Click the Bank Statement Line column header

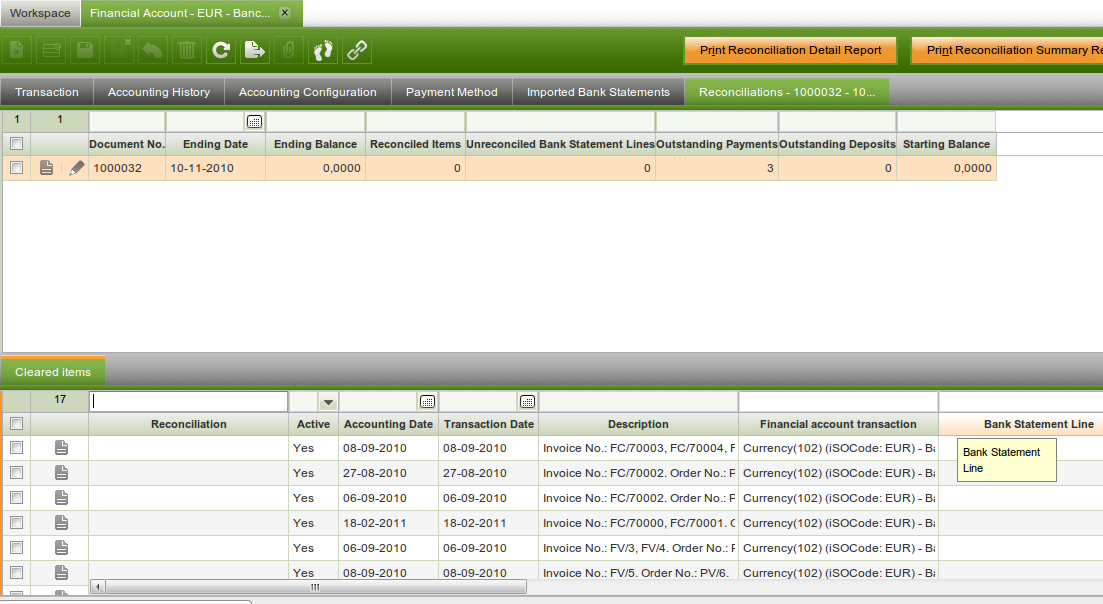pyautogui.click(x=1021, y=424)
